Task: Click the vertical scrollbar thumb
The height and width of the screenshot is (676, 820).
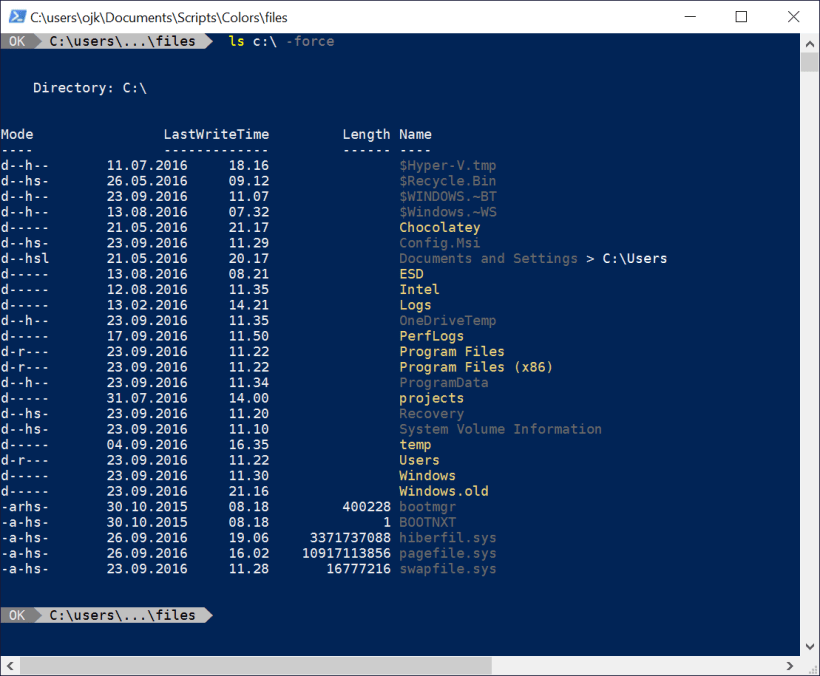Action: click(809, 62)
